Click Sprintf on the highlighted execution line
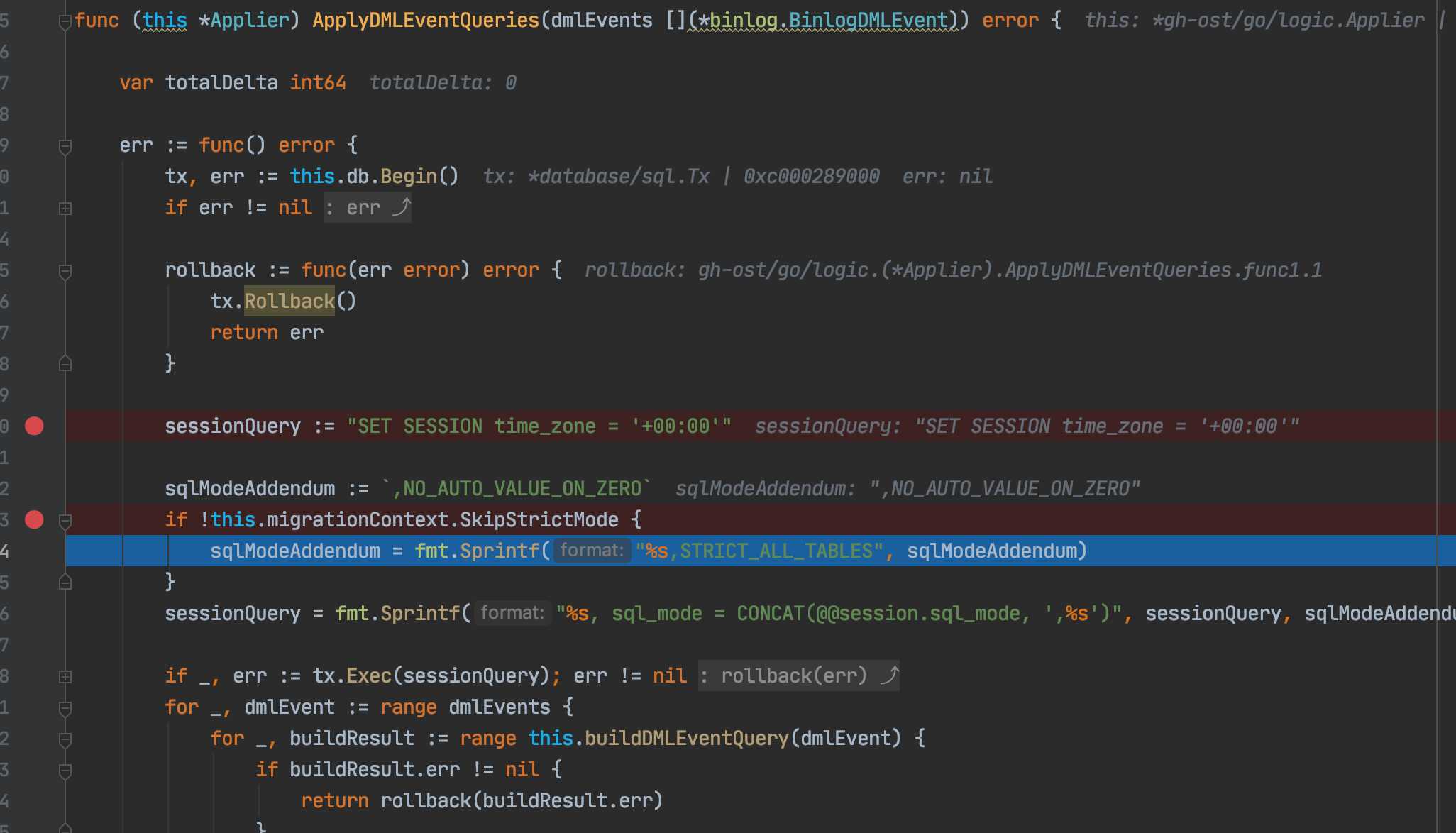 [500, 551]
